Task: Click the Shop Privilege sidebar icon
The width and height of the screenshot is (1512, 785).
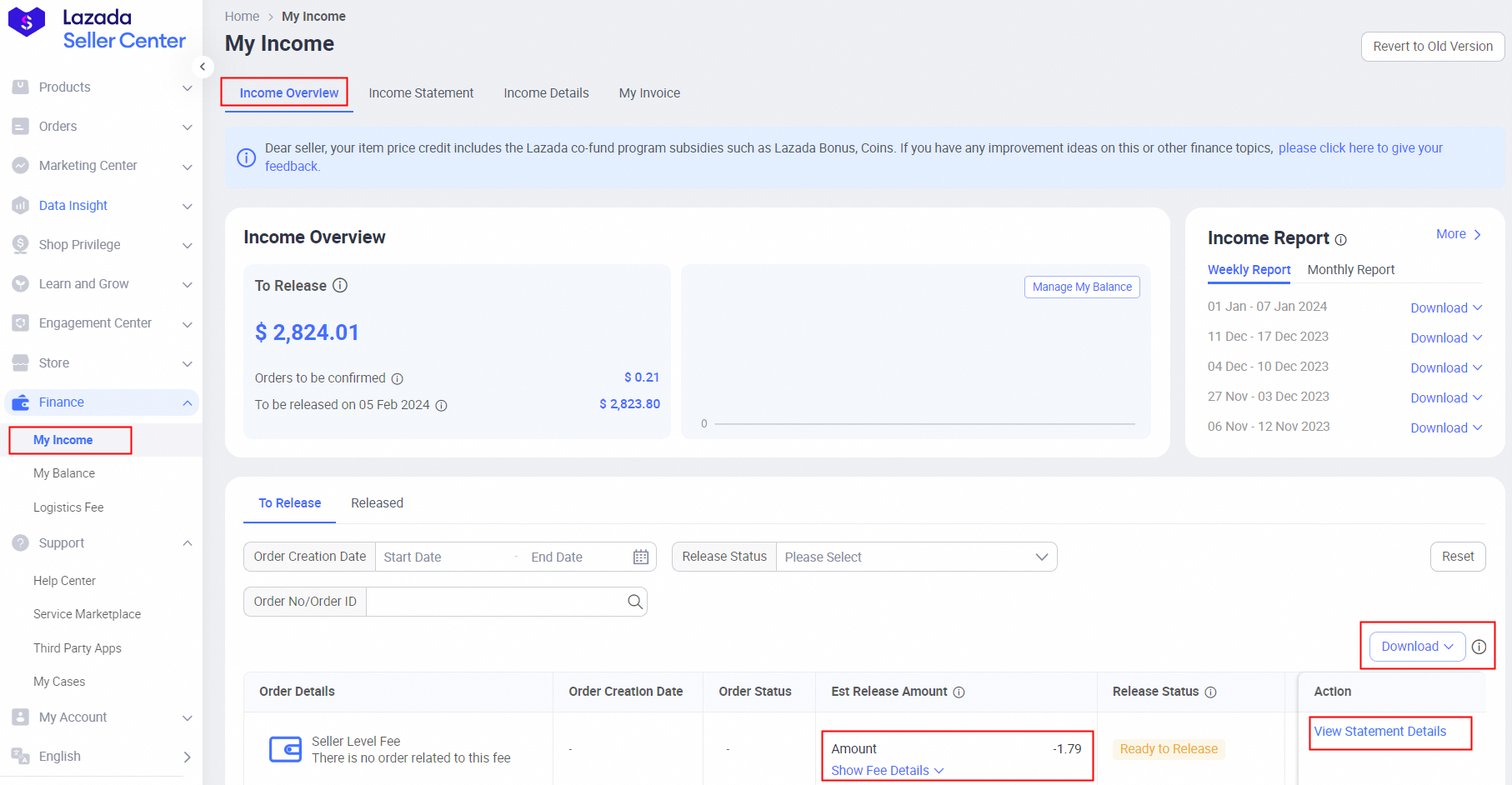Action: [x=21, y=244]
